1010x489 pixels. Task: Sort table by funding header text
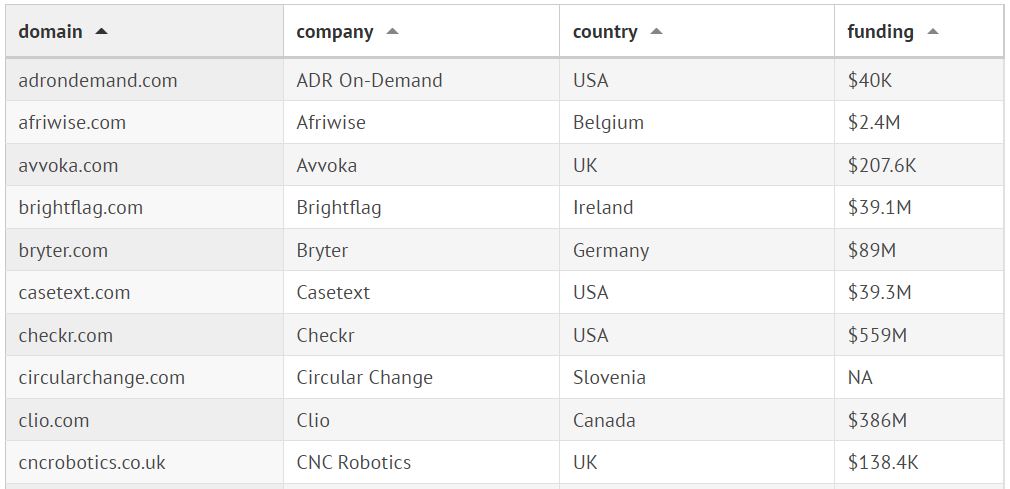pos(880,32)
